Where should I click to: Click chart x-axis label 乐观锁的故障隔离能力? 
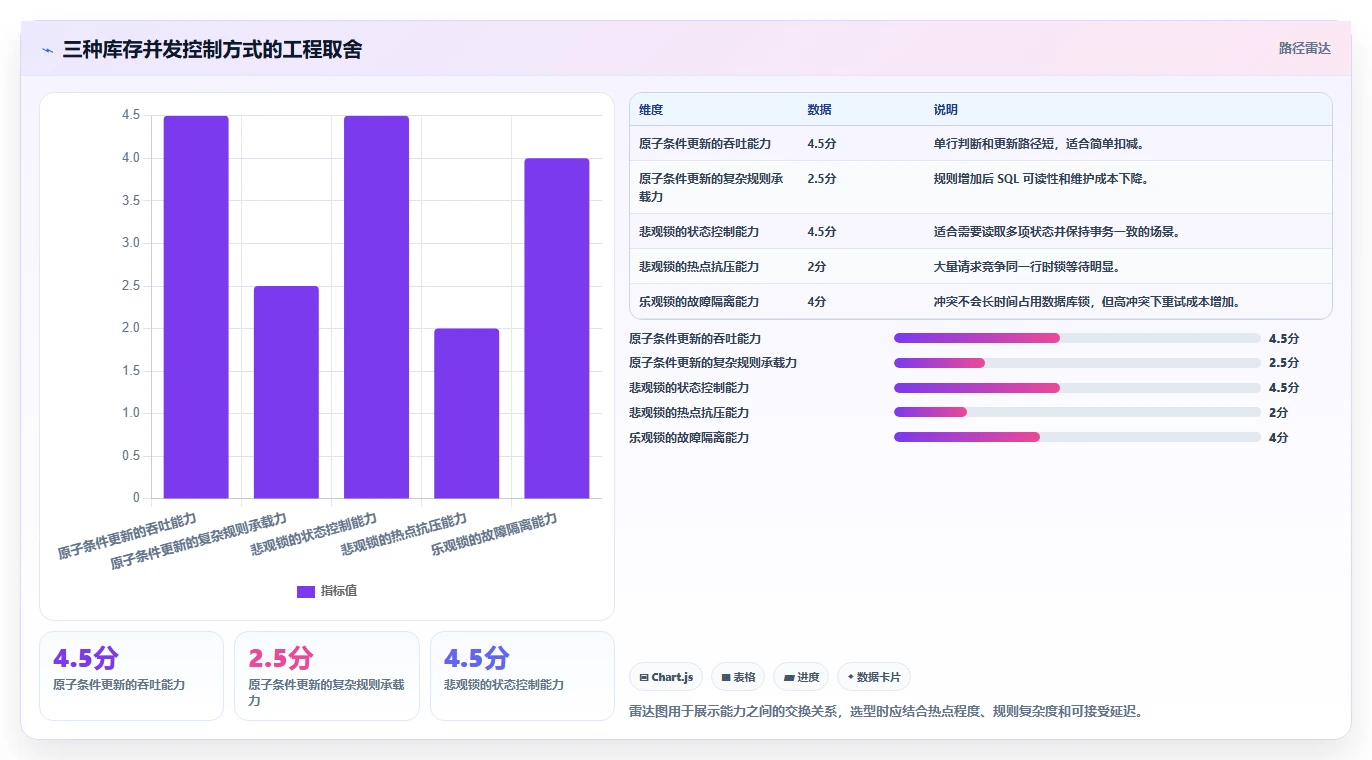click(x=494, y=534)
